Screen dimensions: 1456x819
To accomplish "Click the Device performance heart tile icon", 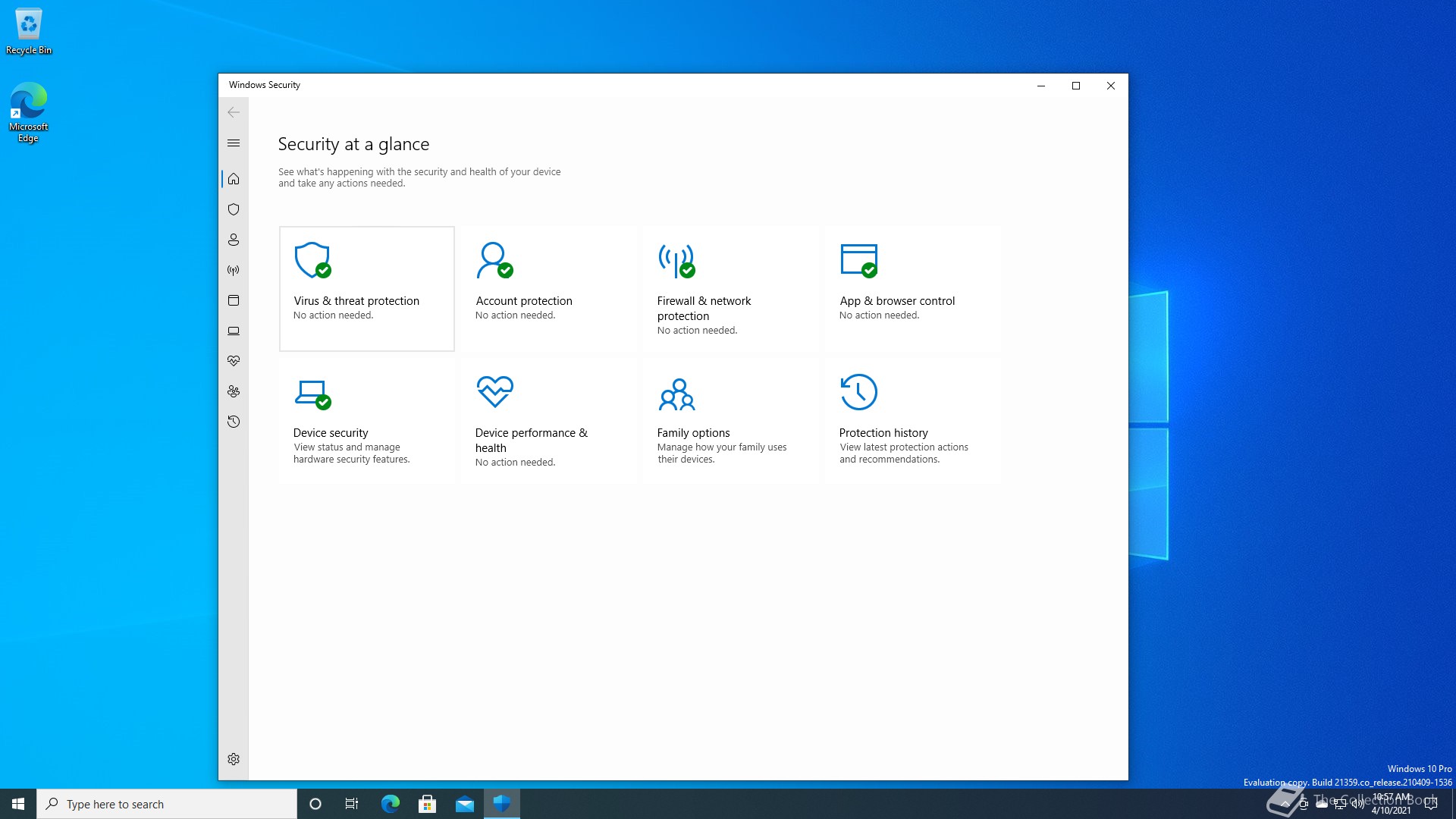I will pos(495,392).
